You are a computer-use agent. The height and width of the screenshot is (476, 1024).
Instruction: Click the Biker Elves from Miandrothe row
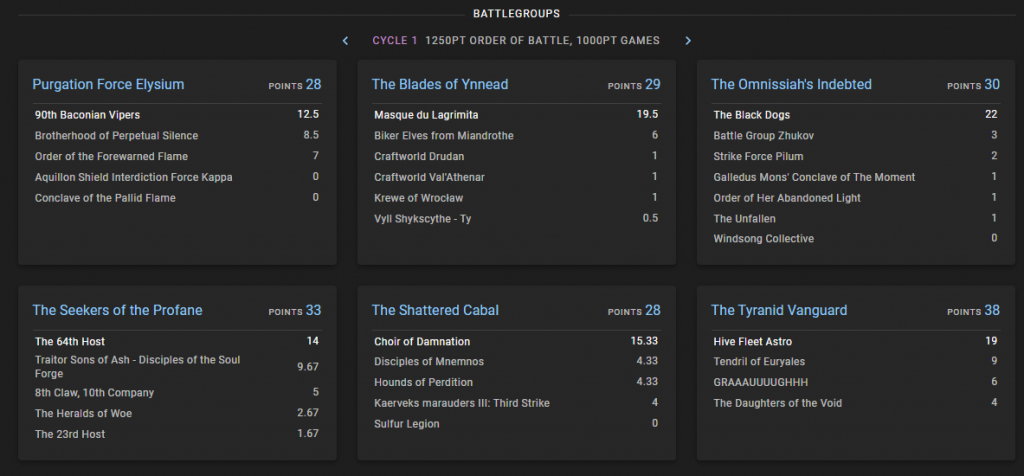tap(446, 136)
